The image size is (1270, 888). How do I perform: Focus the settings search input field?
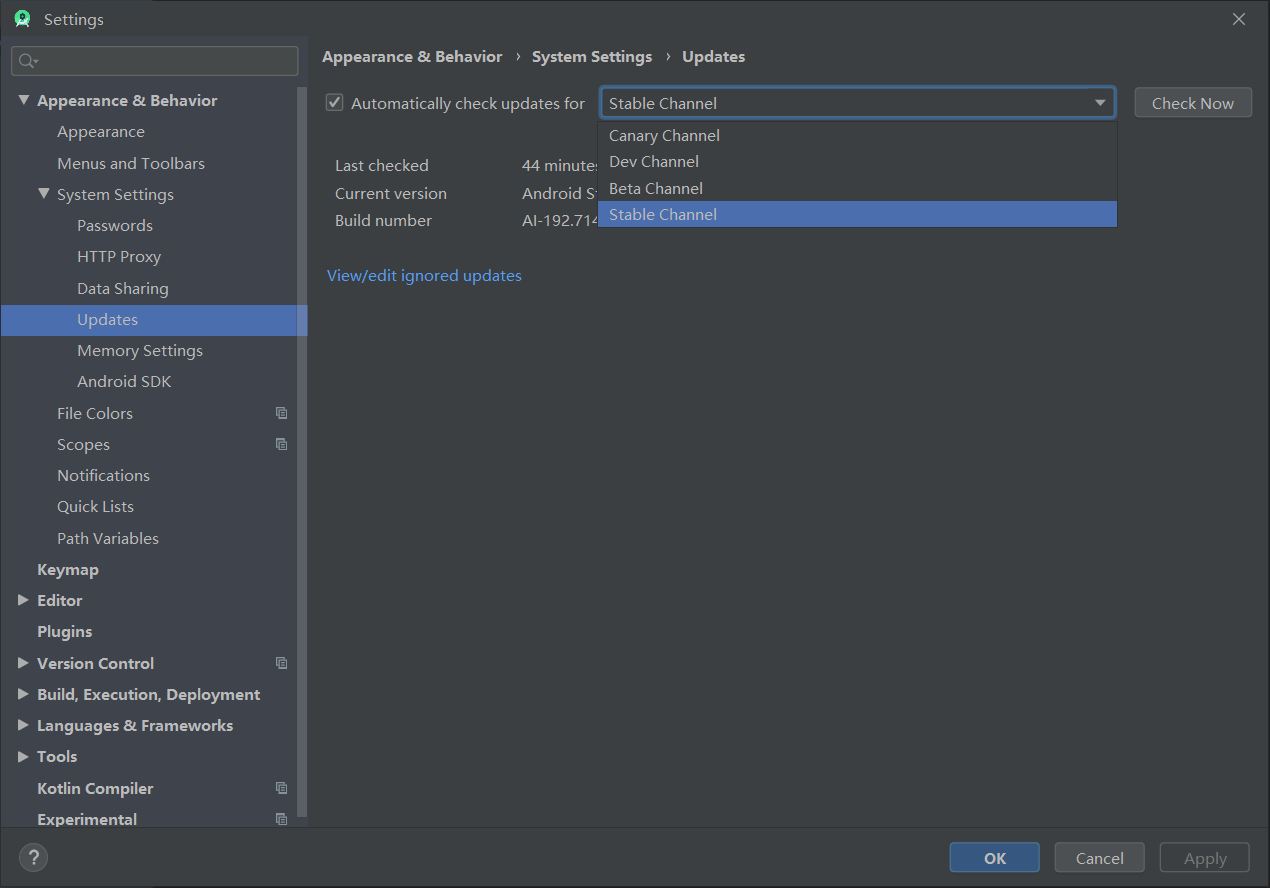pyautogui.click(x=155, y=61)
